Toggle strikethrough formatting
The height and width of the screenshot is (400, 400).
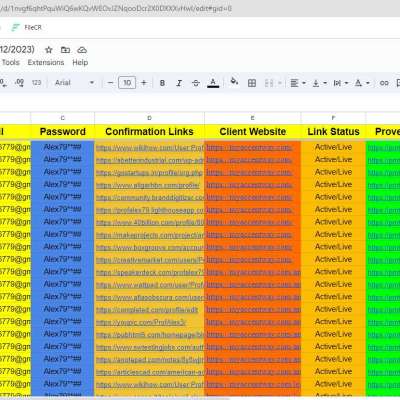[x=196, y=83]
